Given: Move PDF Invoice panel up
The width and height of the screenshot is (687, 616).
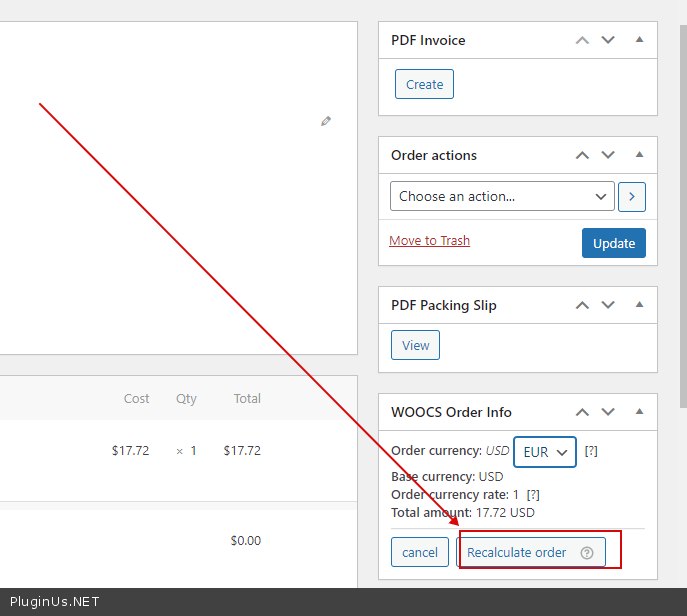Looking at the screenshot, I should tap(582, 40).
